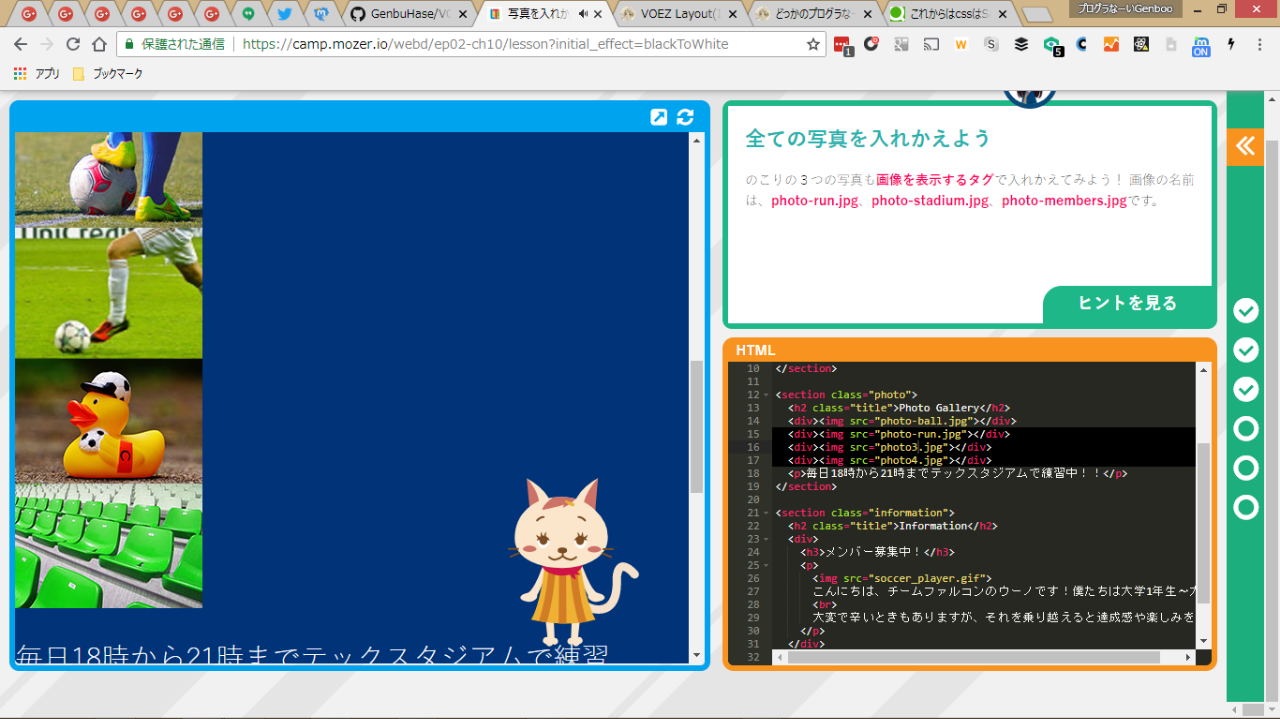
Task: Bookmark this page with star icon
Action: click(813, 45)
